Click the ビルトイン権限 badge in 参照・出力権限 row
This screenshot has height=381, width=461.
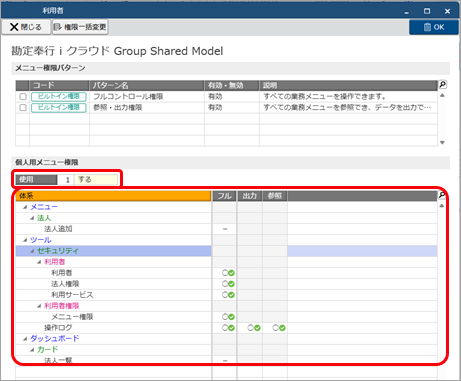coord(59,108)
